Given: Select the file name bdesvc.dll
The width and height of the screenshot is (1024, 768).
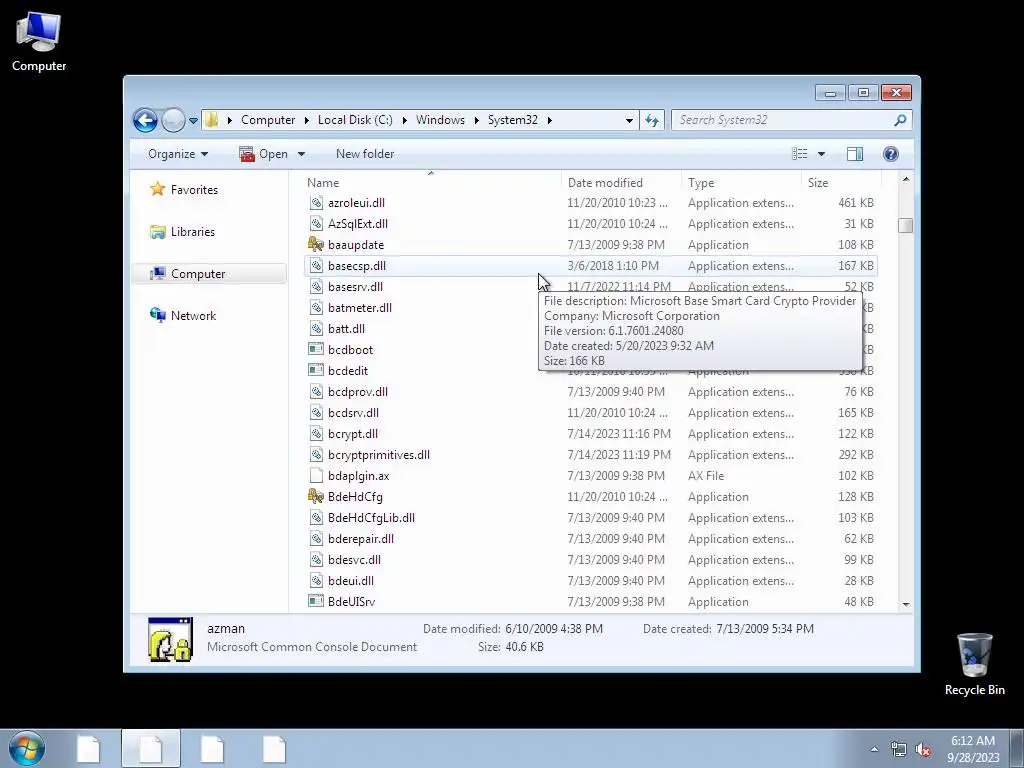Looking at the screenshot, I should 354,560.
